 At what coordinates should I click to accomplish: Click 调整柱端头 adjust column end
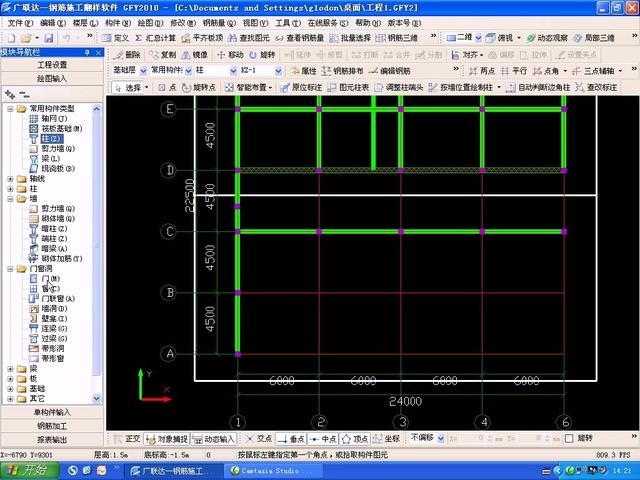pos(399,87)
